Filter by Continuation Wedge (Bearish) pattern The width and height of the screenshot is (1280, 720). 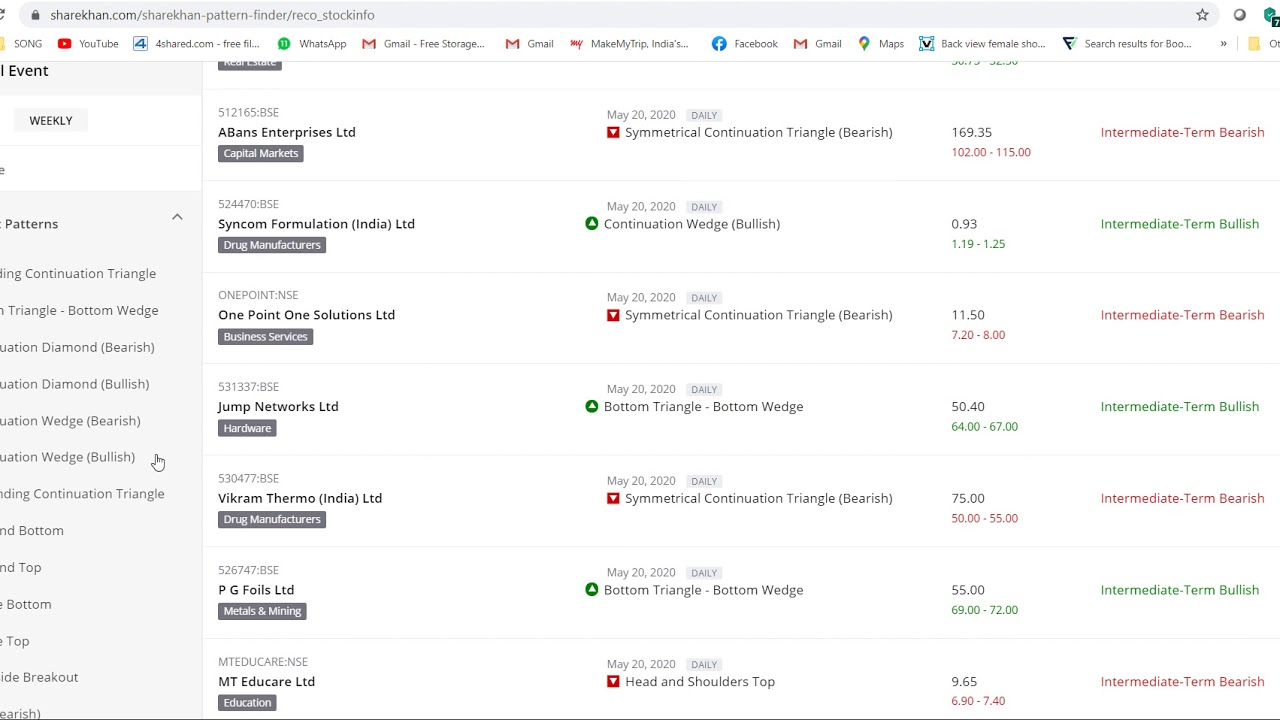pos(70,421)
